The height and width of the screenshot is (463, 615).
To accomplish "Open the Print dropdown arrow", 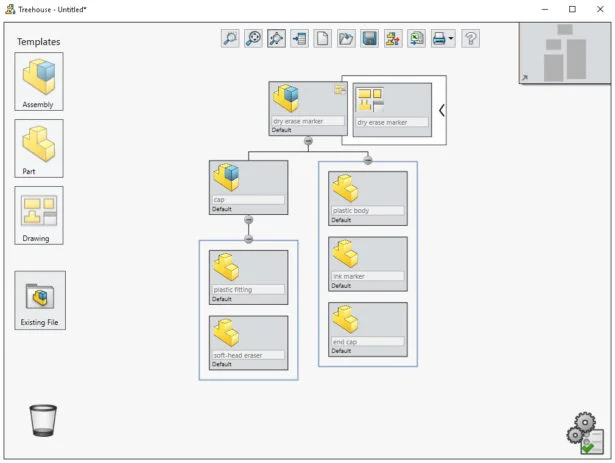I will point(451,40).
